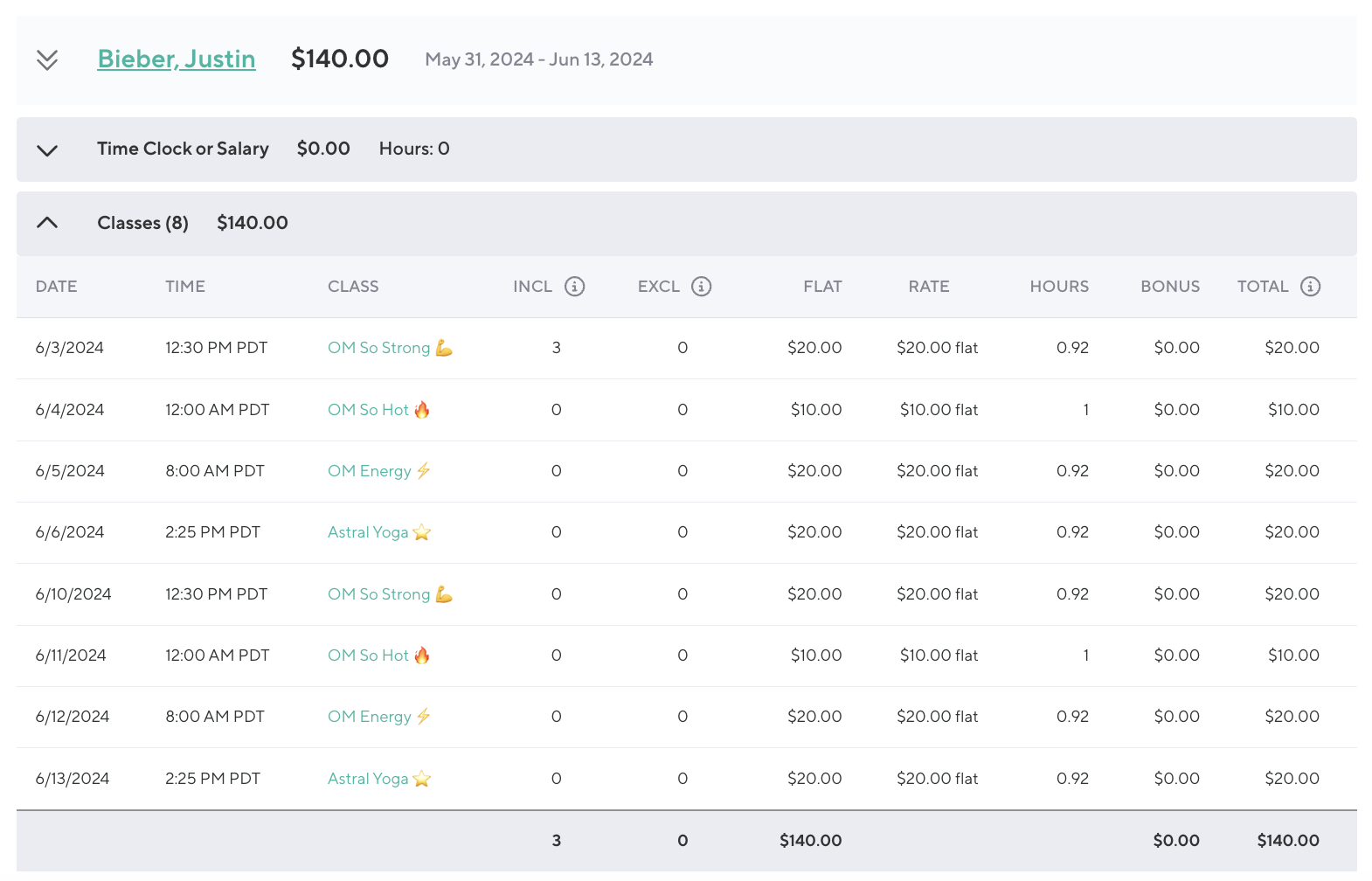Click the INCL column info icon
The height and width of the screenshot is (881, 1372).
pos(574,287)
